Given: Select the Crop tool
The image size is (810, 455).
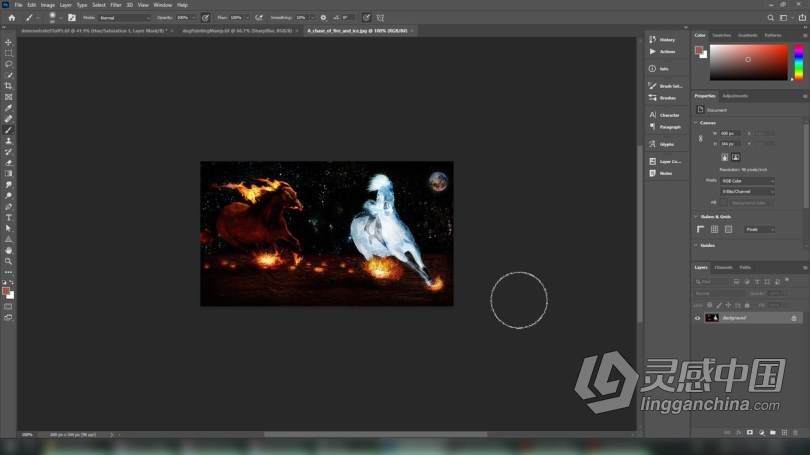Looking at the screenshot, I should [x=8, y=86].
